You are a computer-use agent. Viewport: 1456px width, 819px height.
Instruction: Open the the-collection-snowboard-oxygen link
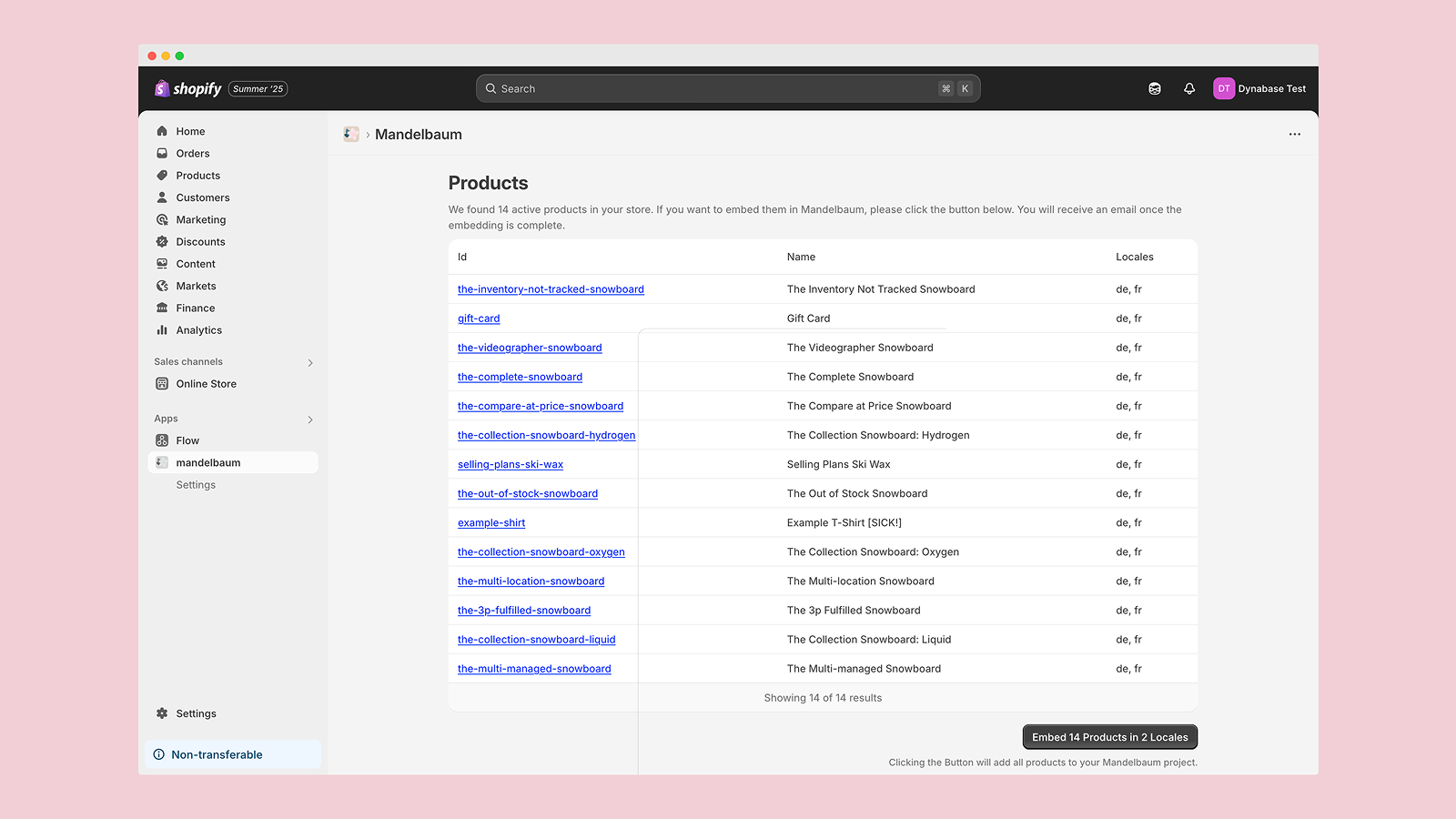click(541, 551)
